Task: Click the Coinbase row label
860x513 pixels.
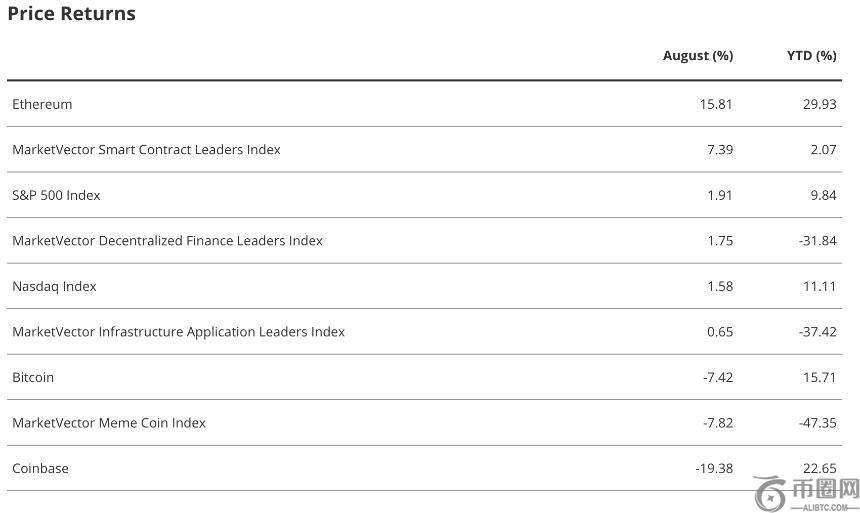Action: point(40,469)
